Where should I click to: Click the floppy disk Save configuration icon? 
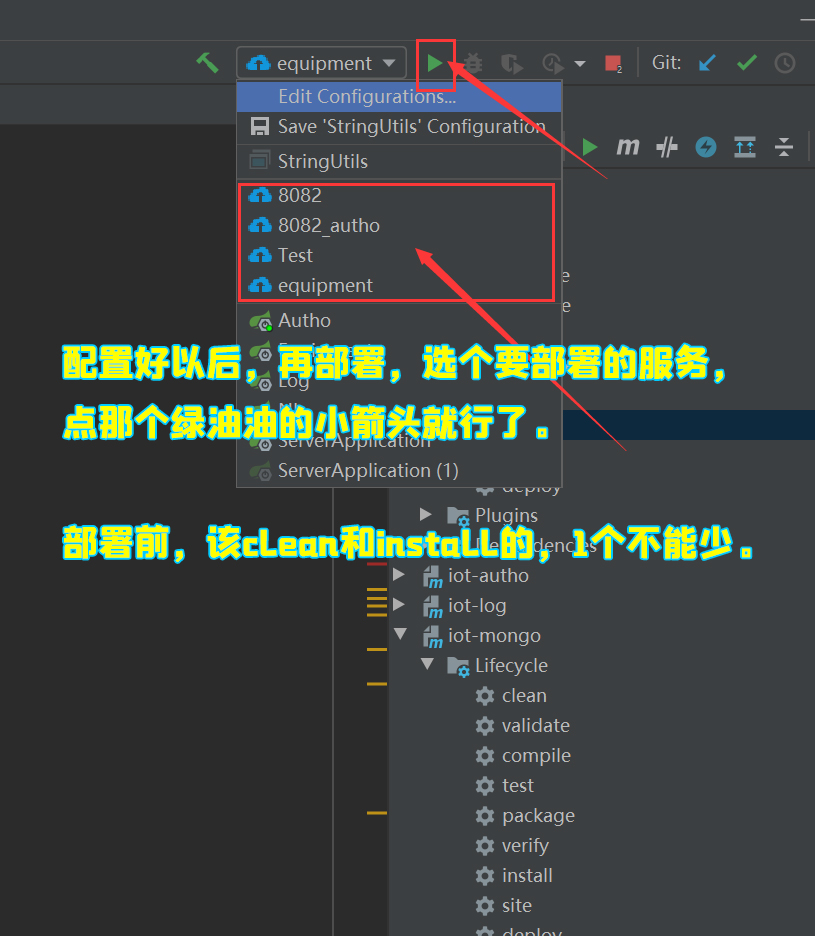[x=260, y=127]
